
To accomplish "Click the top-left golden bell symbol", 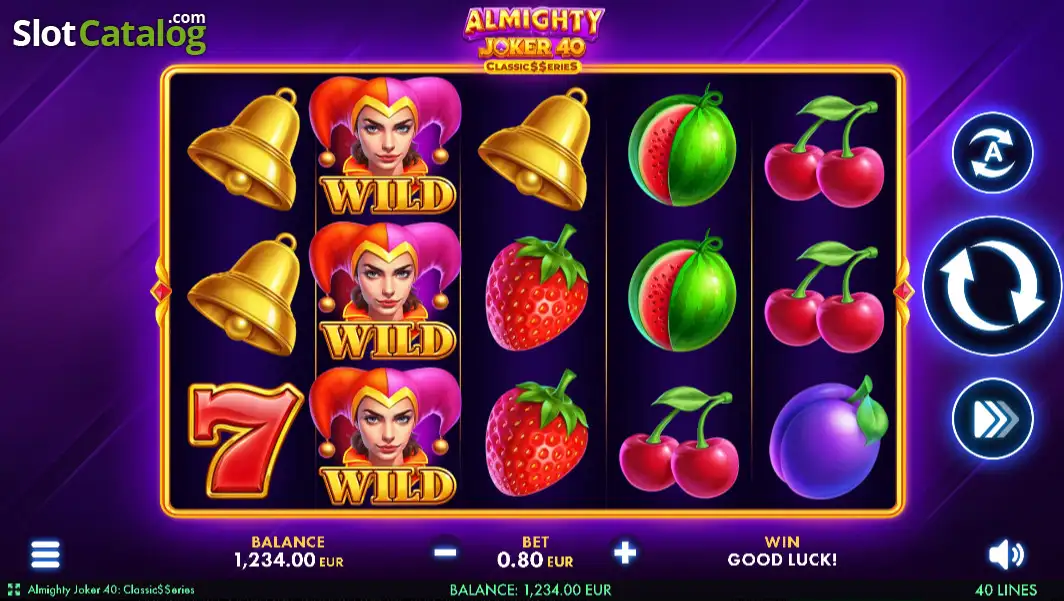I will tap(244, 149).
